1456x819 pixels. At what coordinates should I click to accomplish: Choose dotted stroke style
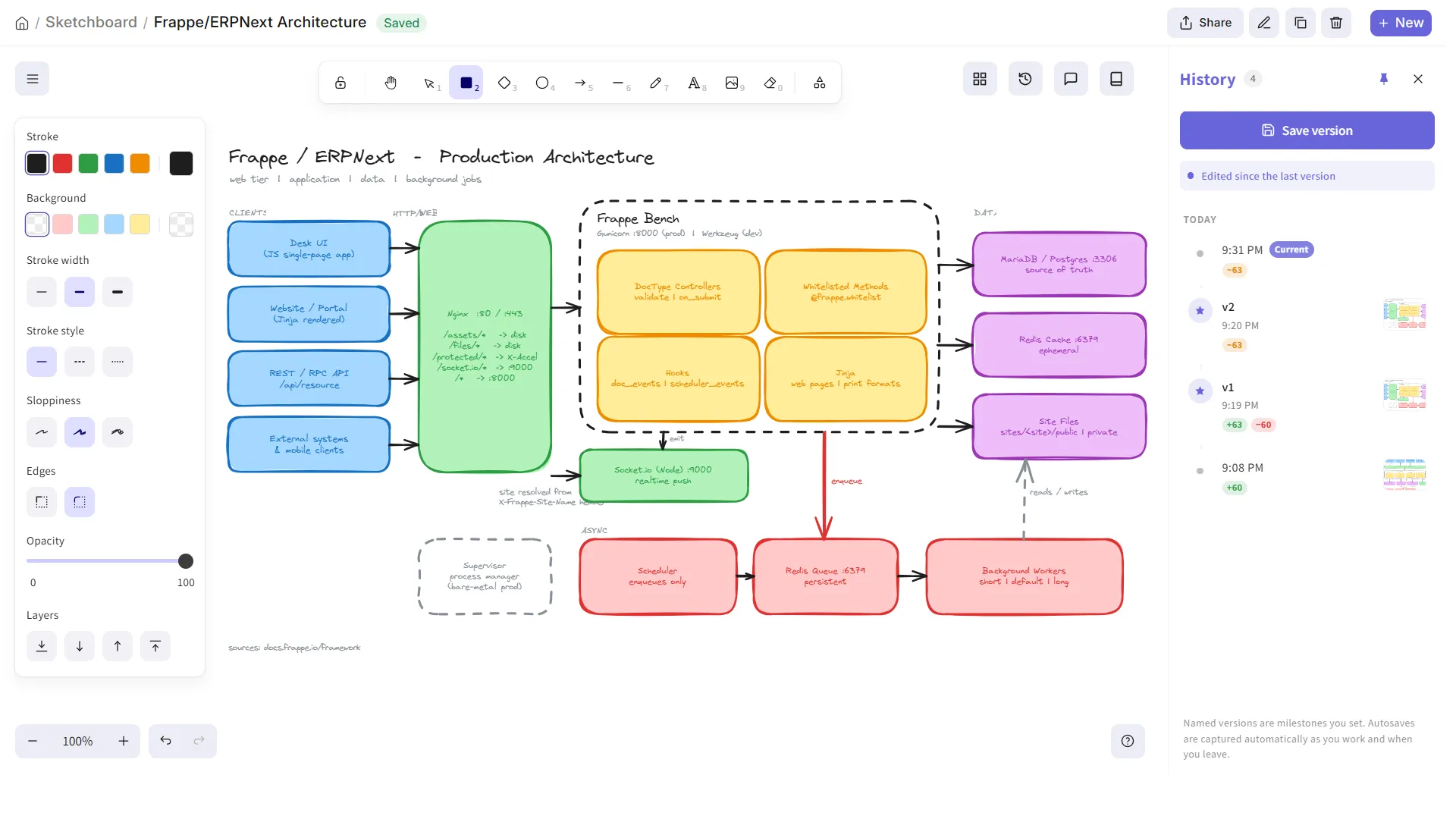pos(118,362)
